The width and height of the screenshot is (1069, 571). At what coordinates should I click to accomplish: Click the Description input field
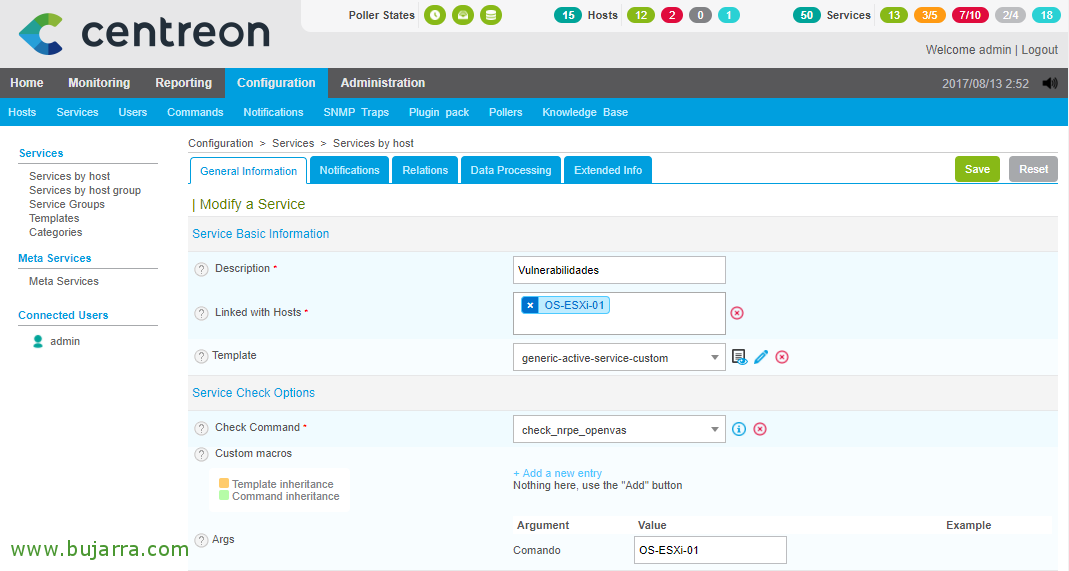[x=619, y=270]
